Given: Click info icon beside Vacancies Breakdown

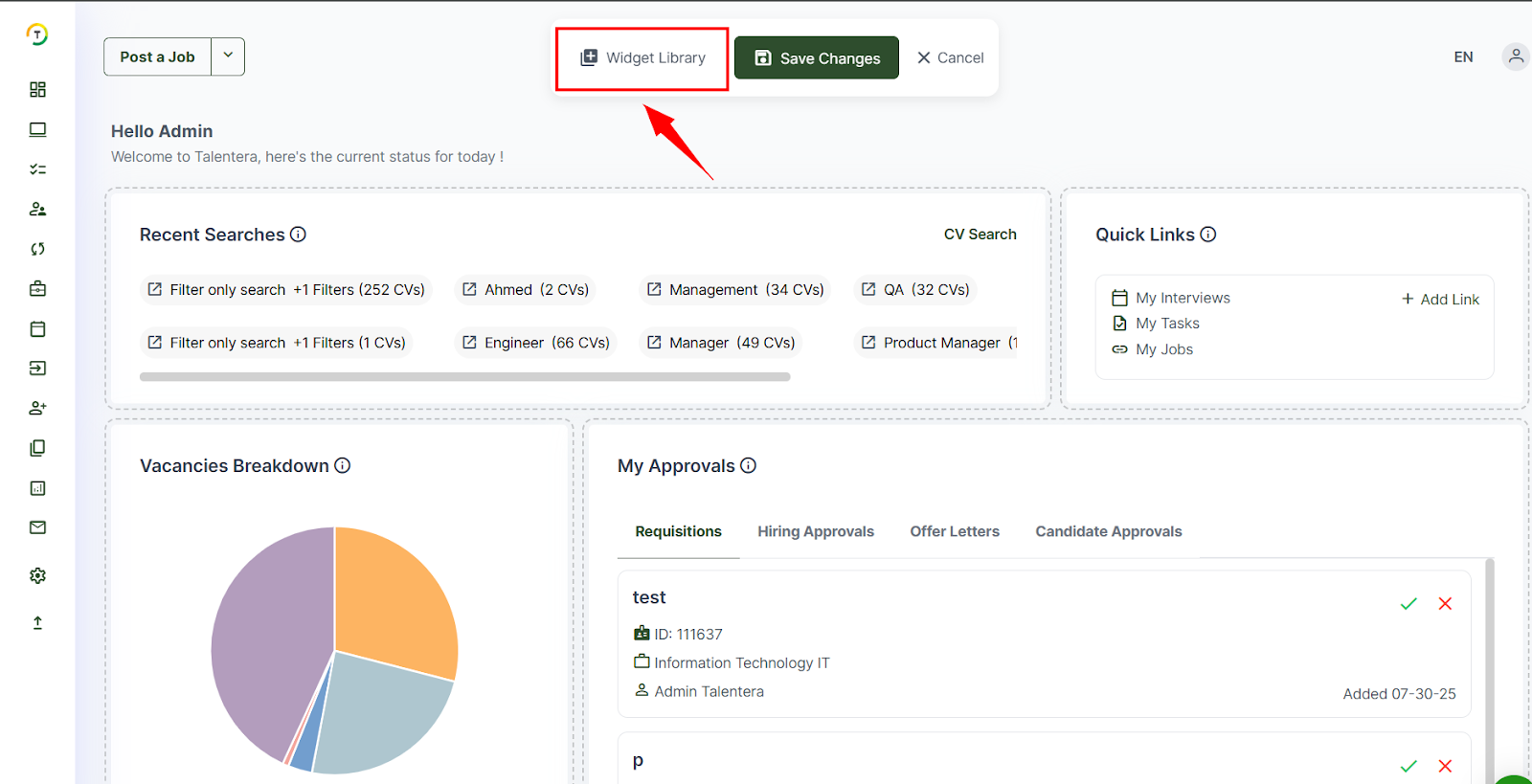Looking at the screenshot, I should (x=342, y=465).
